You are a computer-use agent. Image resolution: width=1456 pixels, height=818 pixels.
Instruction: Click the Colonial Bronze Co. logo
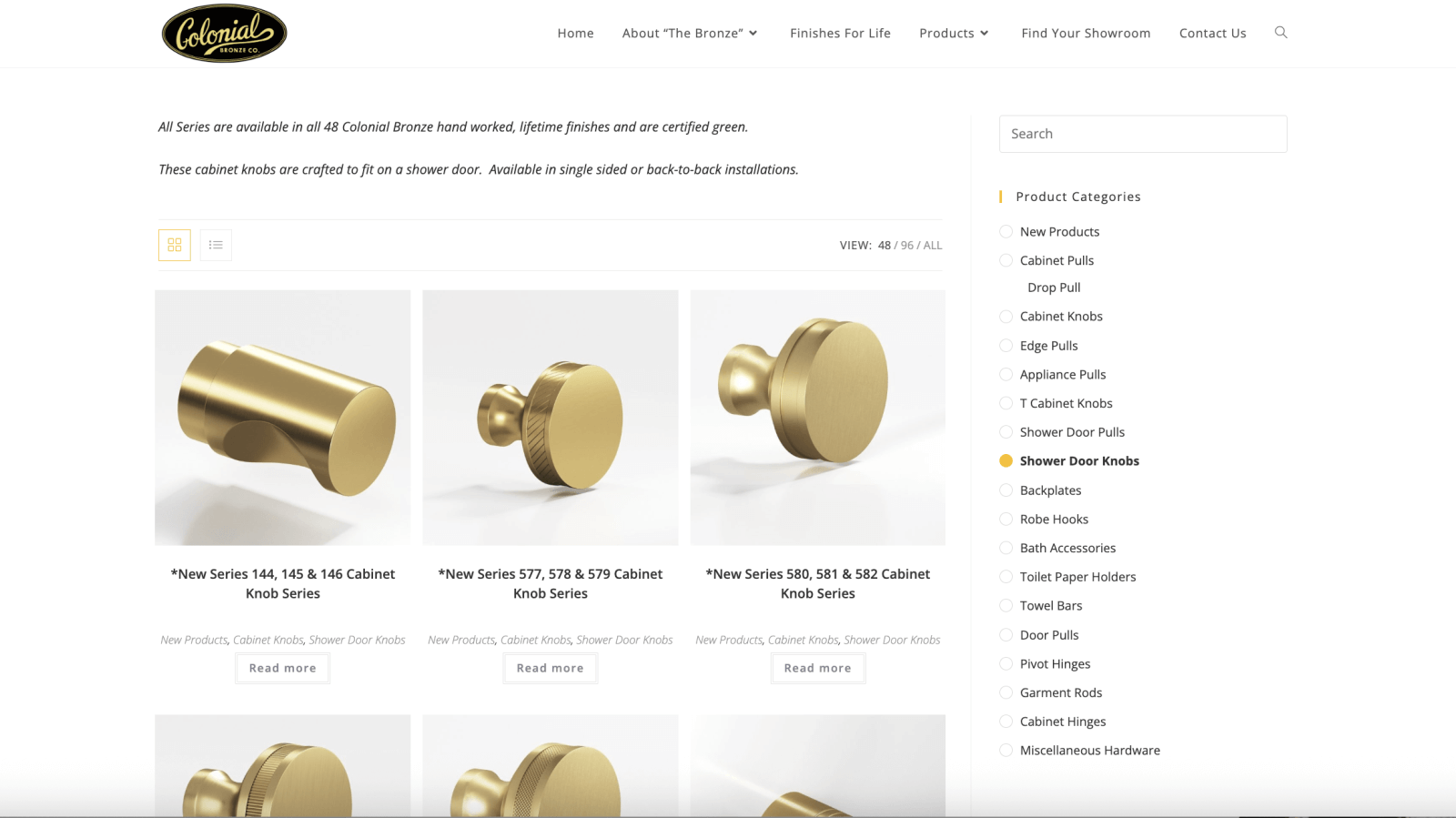[224, 34]
